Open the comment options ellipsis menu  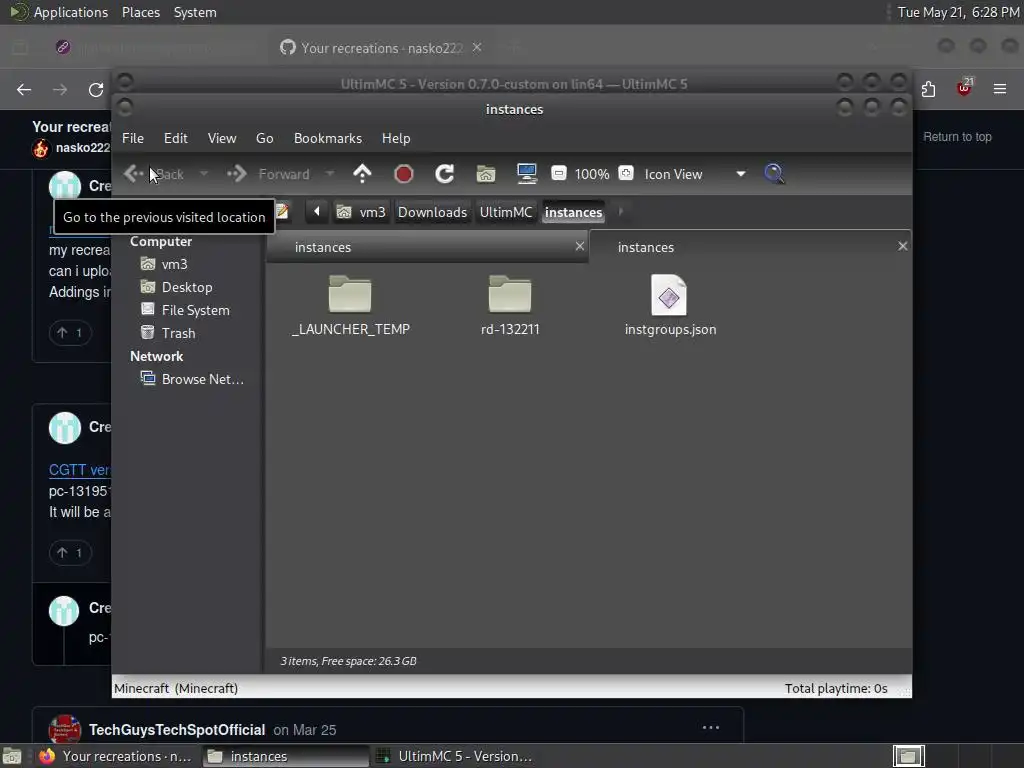[711, 728]
